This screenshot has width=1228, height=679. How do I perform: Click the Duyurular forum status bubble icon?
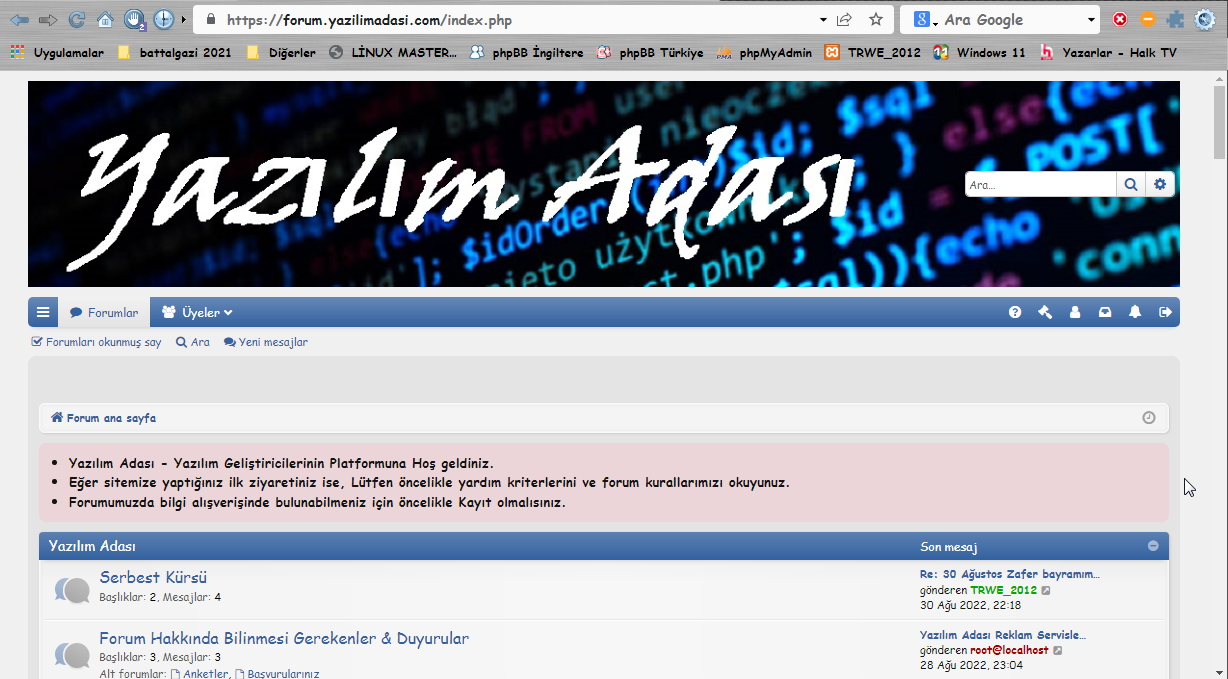tap(72, 654)
